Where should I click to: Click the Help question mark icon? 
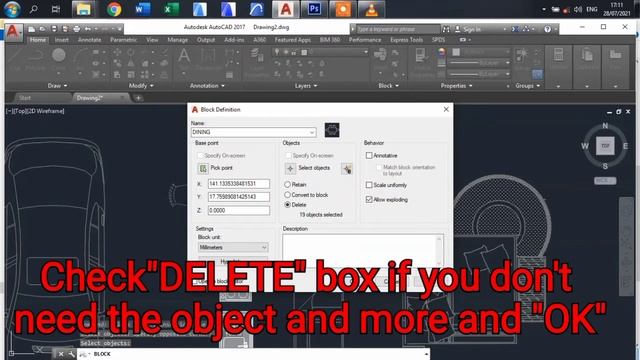pyautogui.click(x=547, y=29)
